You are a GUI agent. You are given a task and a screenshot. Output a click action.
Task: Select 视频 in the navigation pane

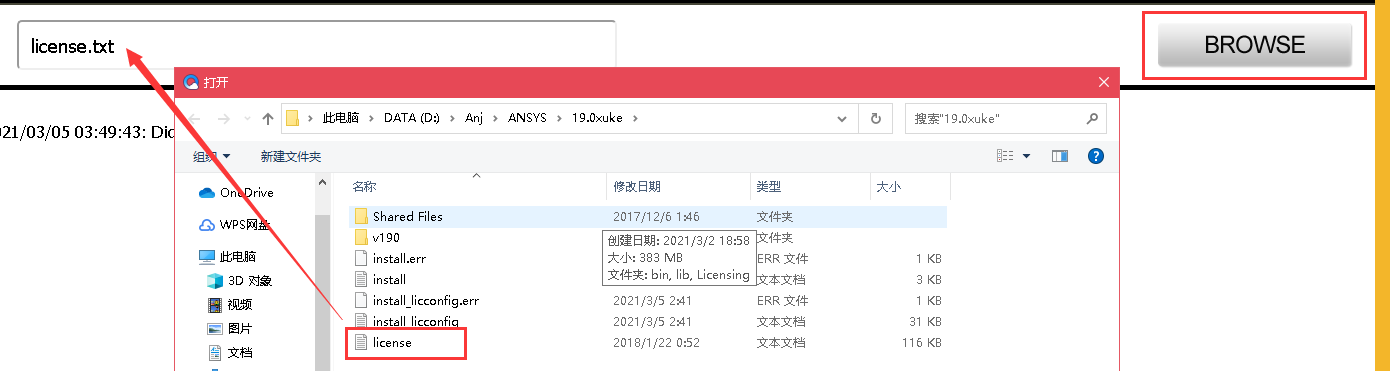pyautogui.click(x=230, y=304)
